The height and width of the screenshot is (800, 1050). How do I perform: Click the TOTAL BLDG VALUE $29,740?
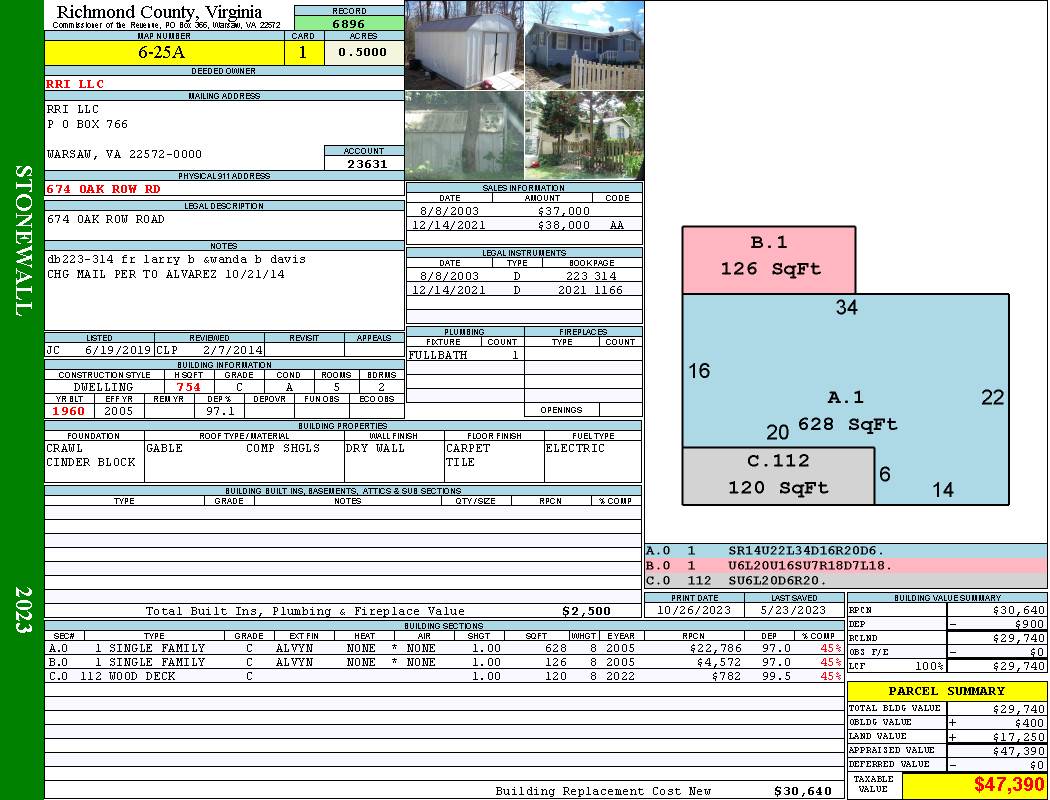pos(1019,709)
